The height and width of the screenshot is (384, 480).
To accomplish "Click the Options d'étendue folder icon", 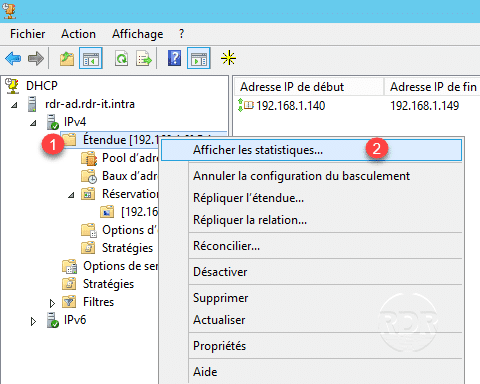I will click(89, 230).
